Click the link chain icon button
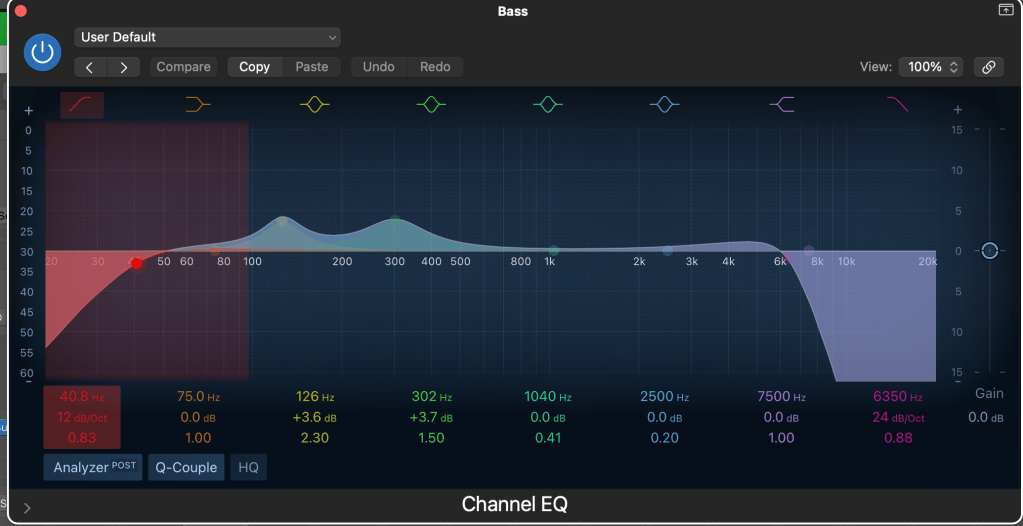 pyautogui.click(x=988, y=67)
